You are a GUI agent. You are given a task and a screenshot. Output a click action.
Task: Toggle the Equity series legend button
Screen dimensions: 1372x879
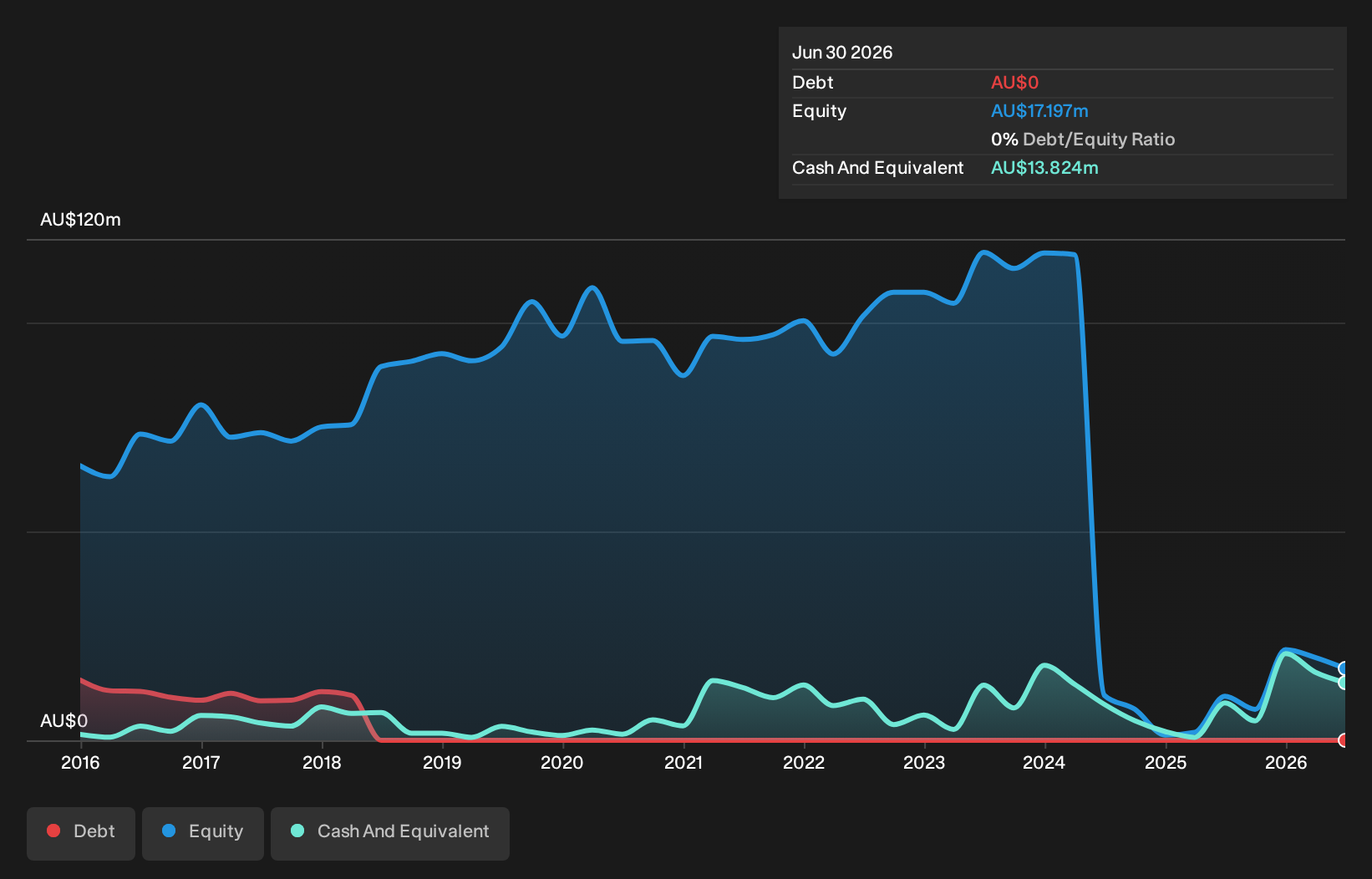point(203,833)
